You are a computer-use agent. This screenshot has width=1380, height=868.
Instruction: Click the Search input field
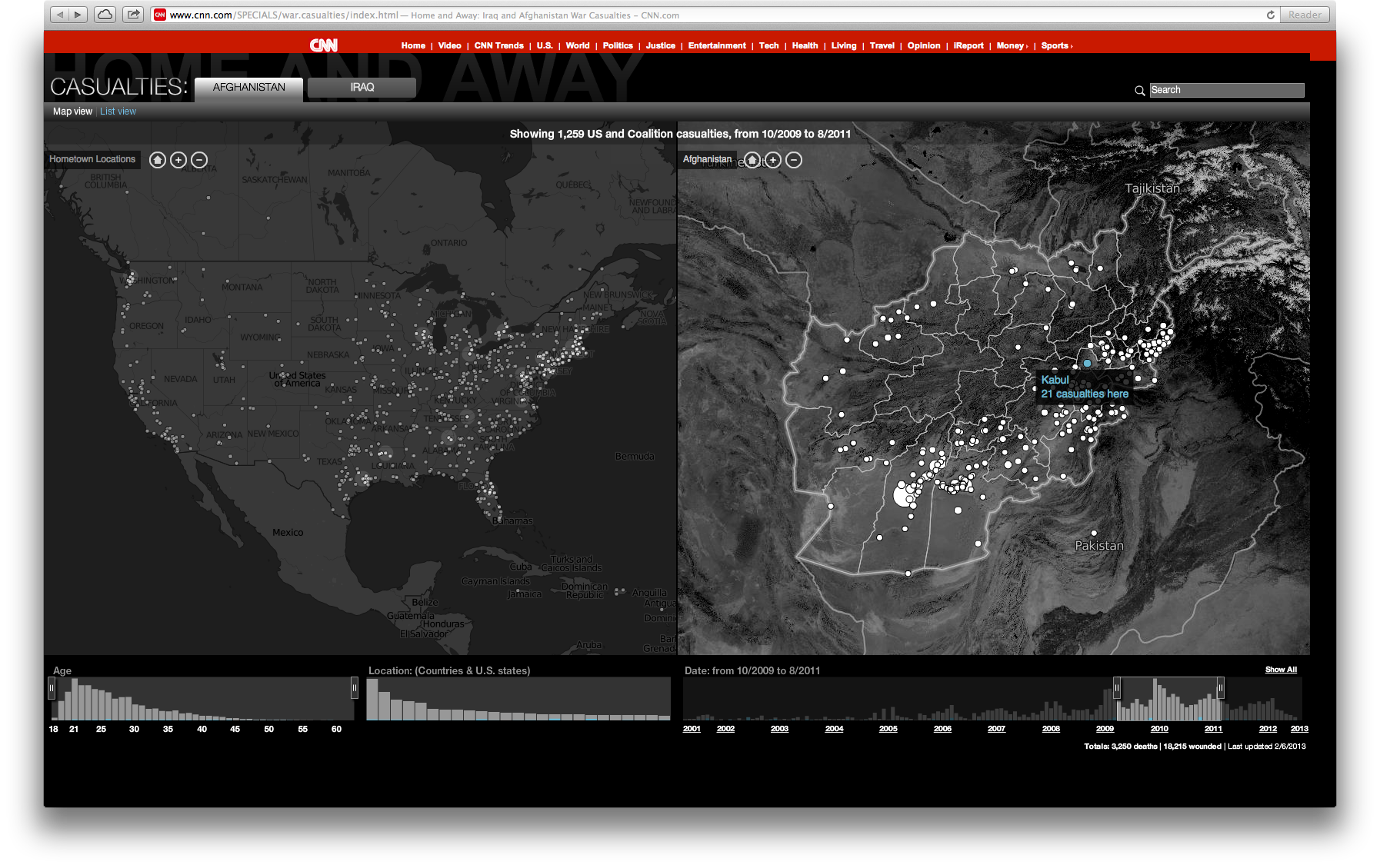click(x=1226, y=90)
